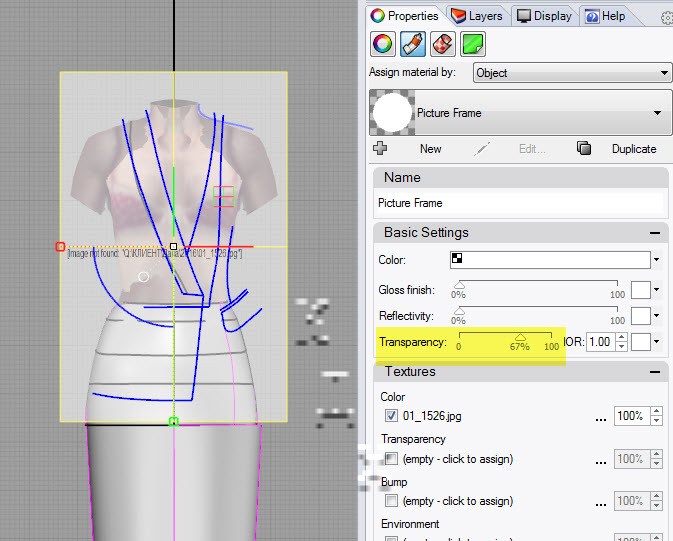The width and height of the screenshot is (673, 541).
Task: Open the Assign material by dropdown
Action: (x=571, y=73)
